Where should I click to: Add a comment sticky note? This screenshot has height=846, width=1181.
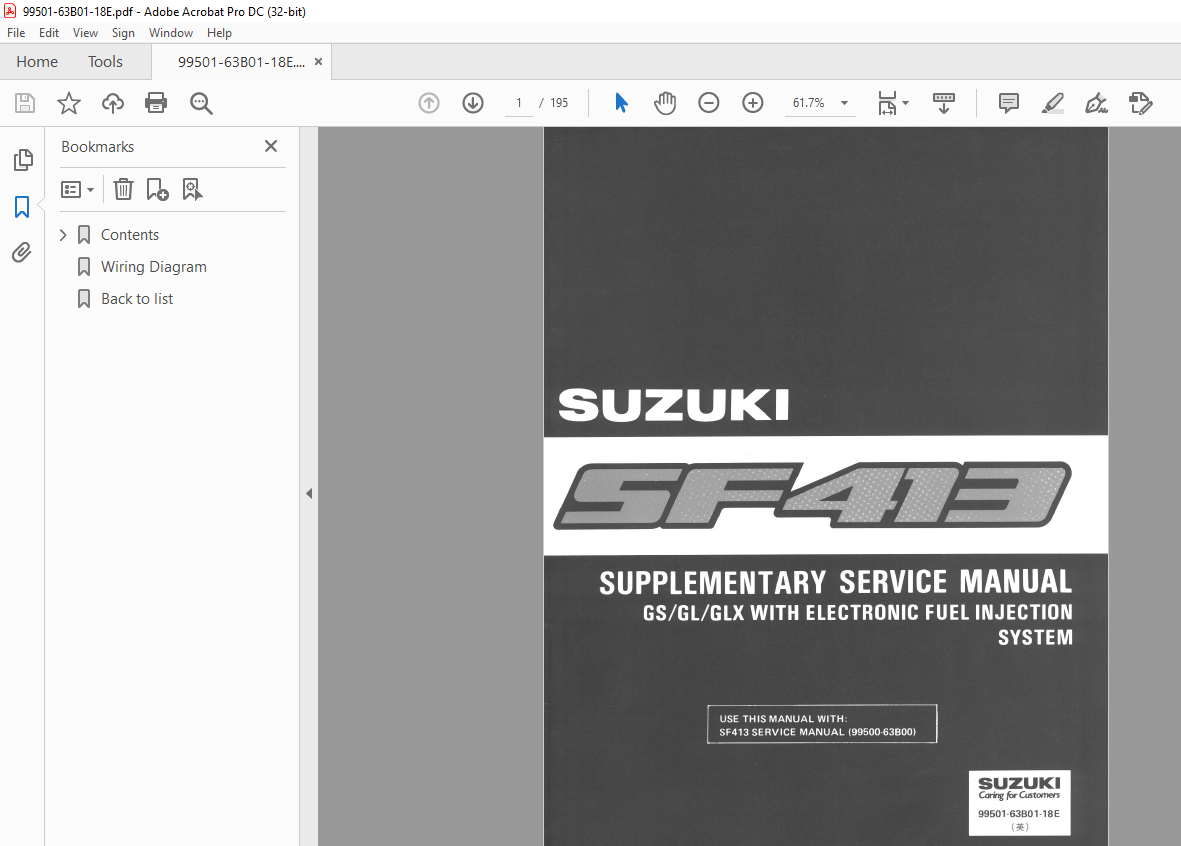pyautogui.click(x=1009, y=103)
